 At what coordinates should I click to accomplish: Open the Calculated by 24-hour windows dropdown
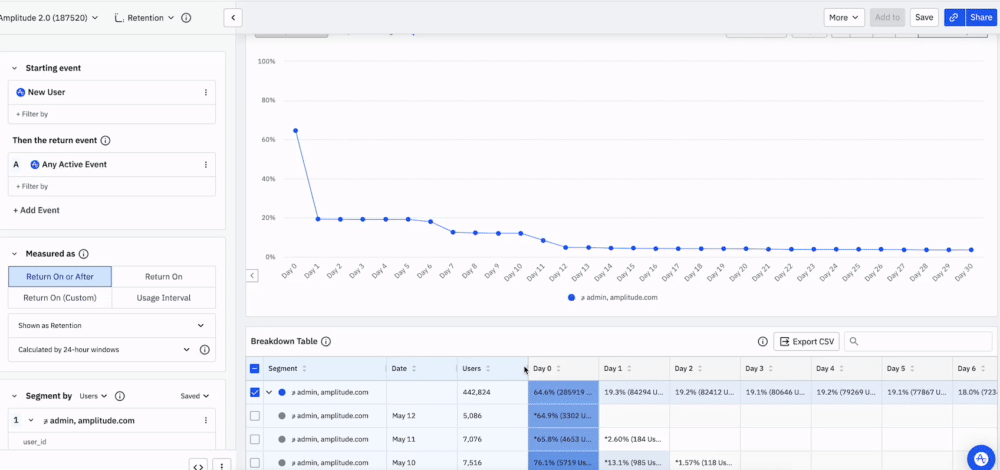(104, 349)
